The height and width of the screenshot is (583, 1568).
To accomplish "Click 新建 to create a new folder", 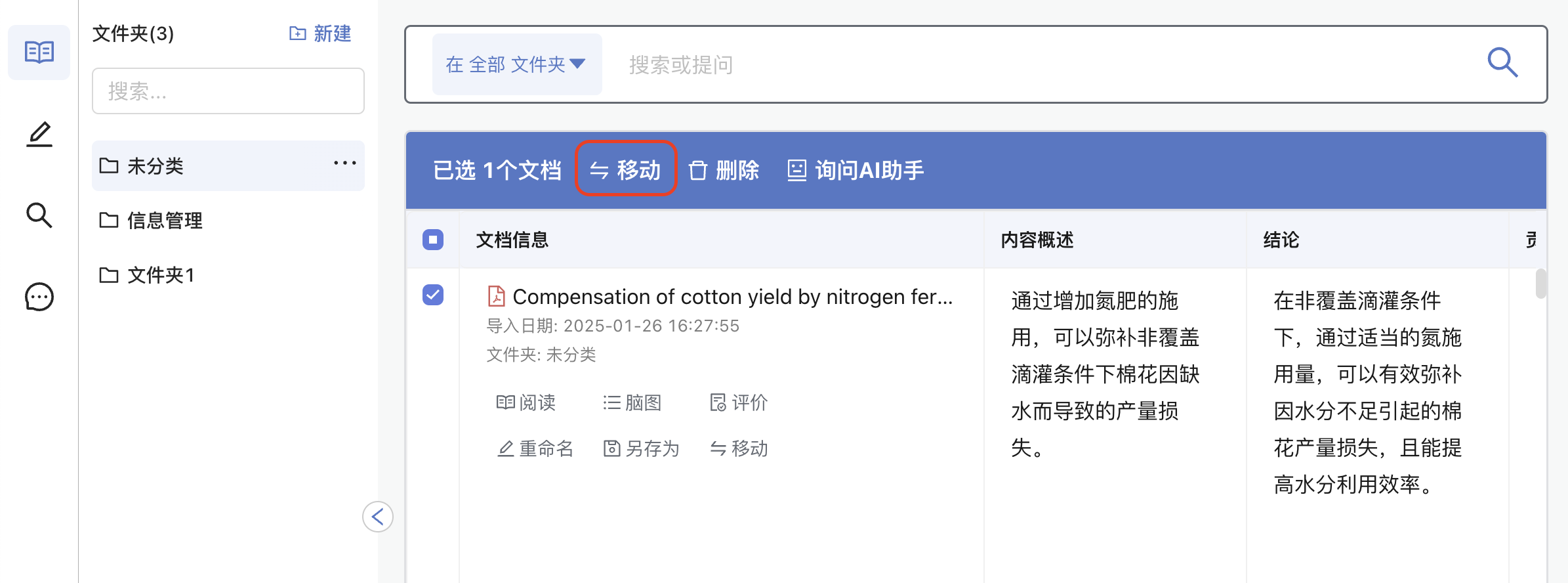I will 320,33.
